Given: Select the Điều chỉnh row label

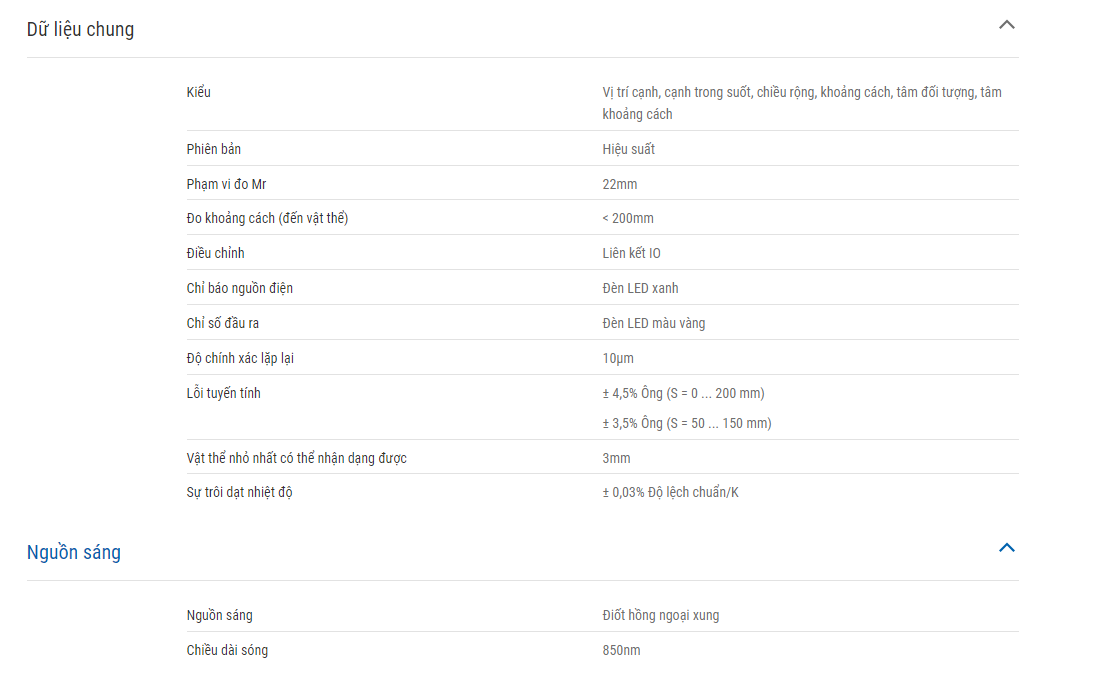Looking at the screenshot, I should (216, 253).
